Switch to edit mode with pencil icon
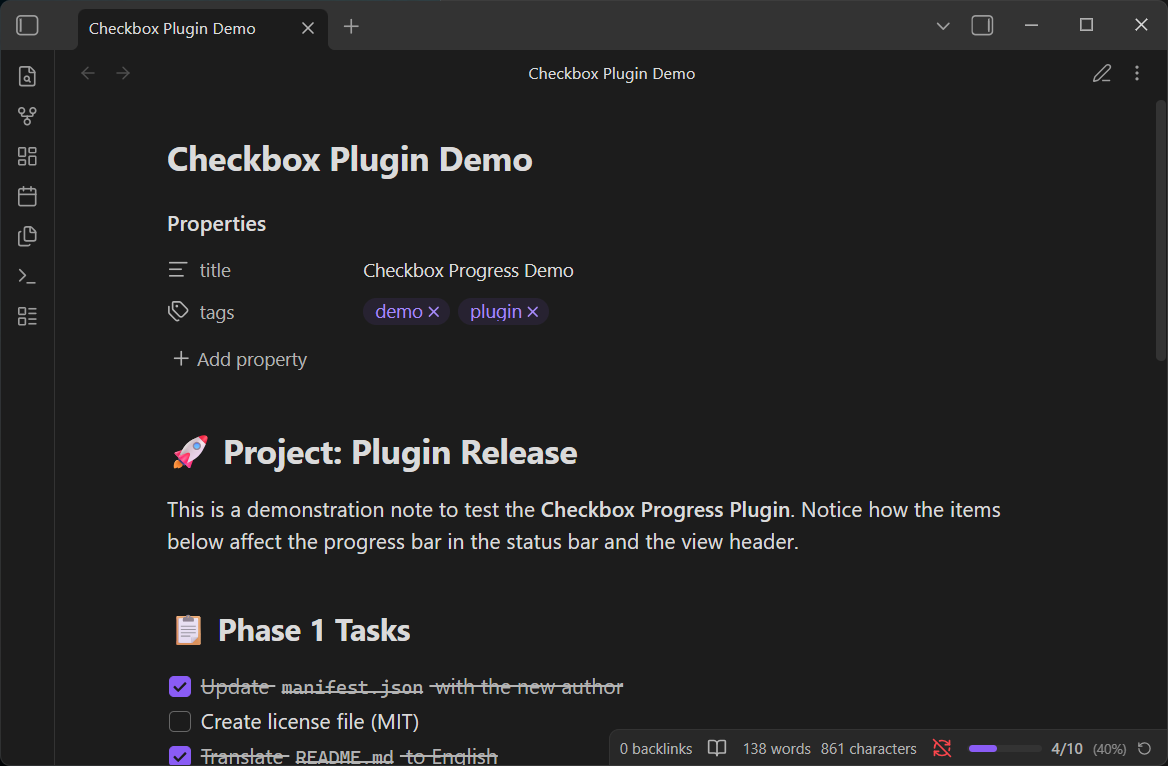This screenshot has width=1168, height=766. pyautogui.click(x=1102, y=73)
